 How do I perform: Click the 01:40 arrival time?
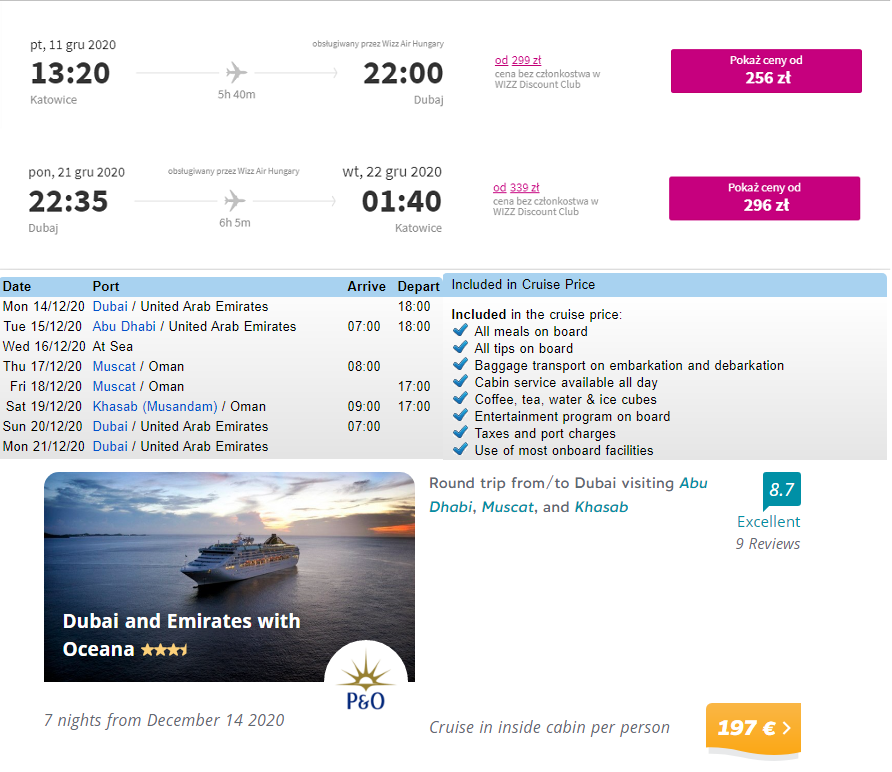tap(402, 201)
